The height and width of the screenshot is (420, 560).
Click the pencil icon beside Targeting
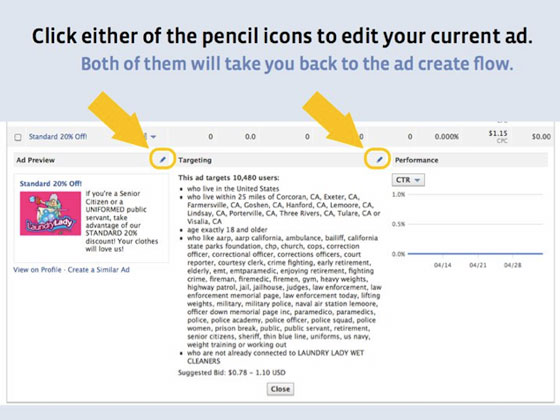[379, 159]
